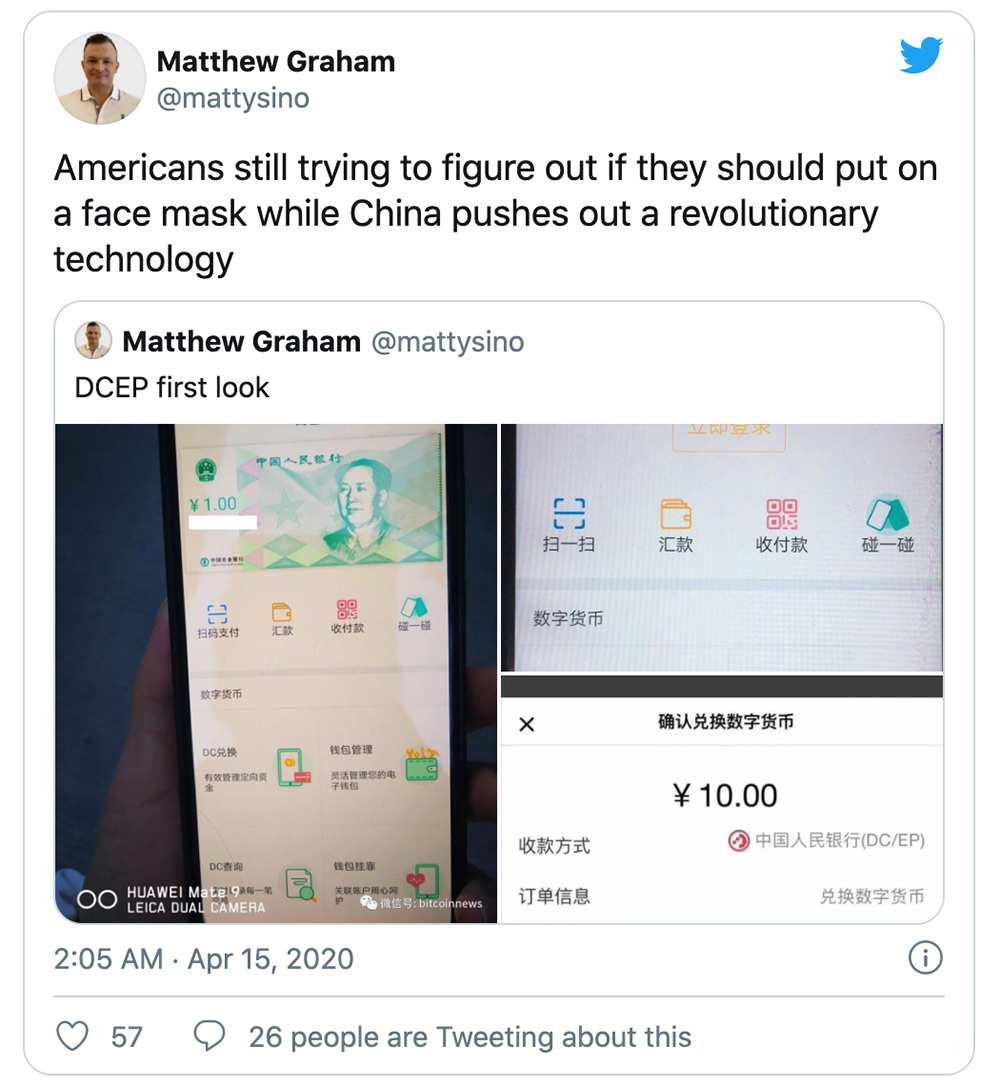Click the 碰一碰 tap icon
The width and height of the screenshot is (1000, 1086).
coord(887,514)
